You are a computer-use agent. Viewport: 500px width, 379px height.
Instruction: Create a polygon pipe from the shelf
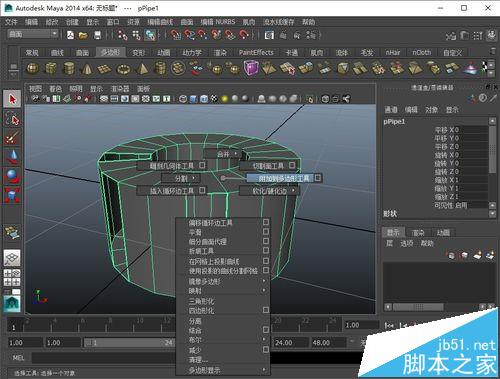[x=160, y=68]
